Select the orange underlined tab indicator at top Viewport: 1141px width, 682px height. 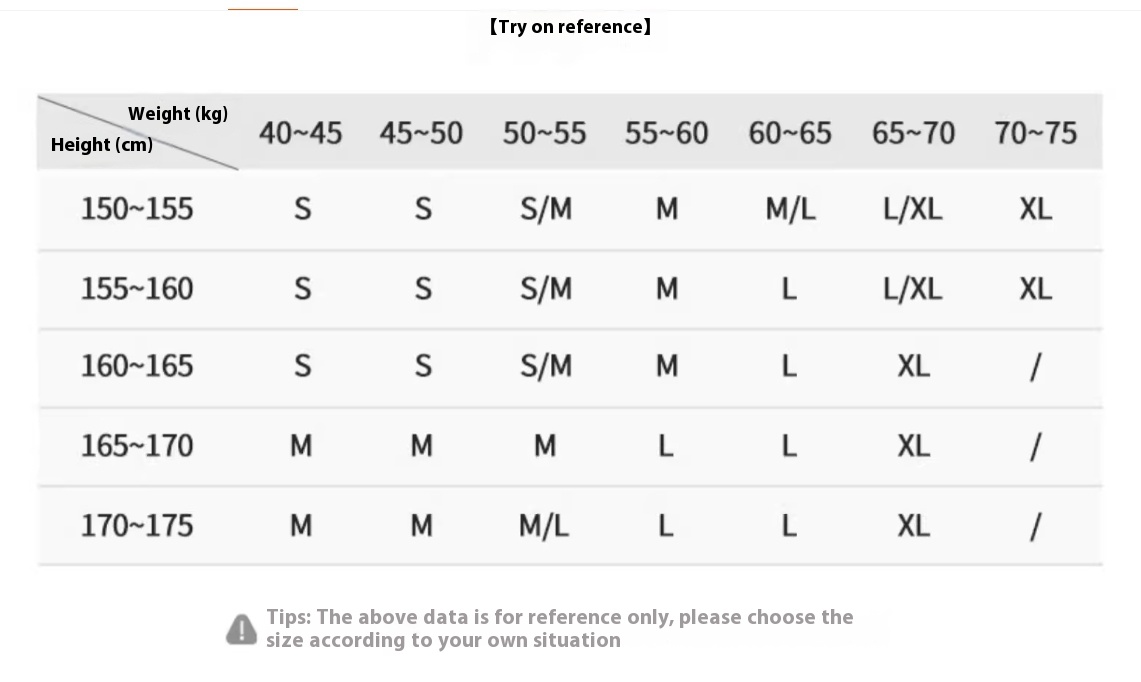(x=263, y=9)
